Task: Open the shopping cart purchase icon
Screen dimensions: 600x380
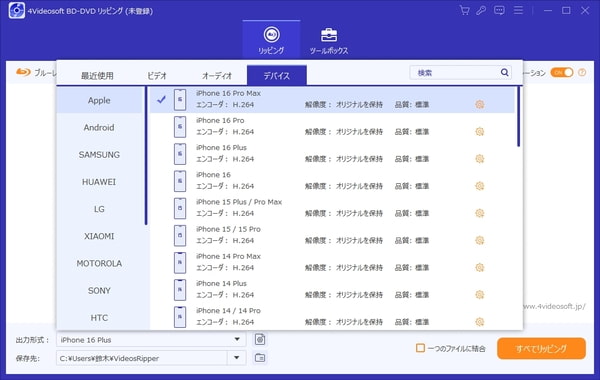Action: click(465, 10)
